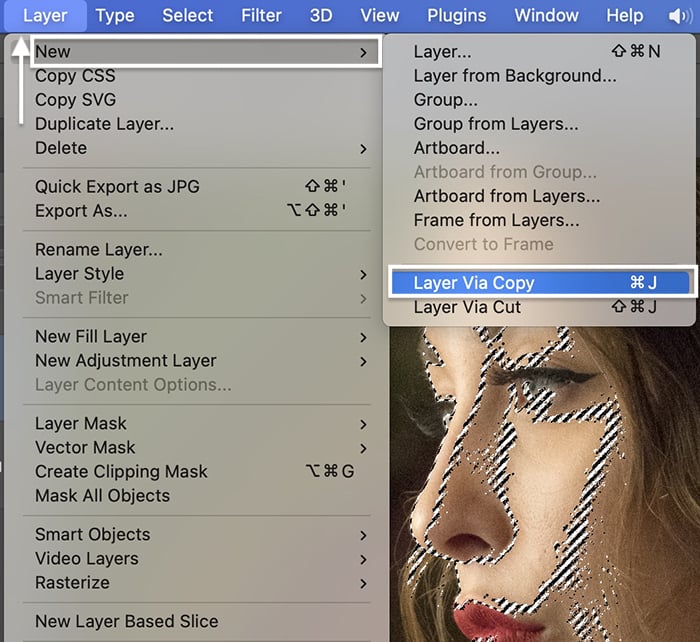Choose New Layer Based Slice
This screenshot has height=642, width=700.
[x=196, y=621]
